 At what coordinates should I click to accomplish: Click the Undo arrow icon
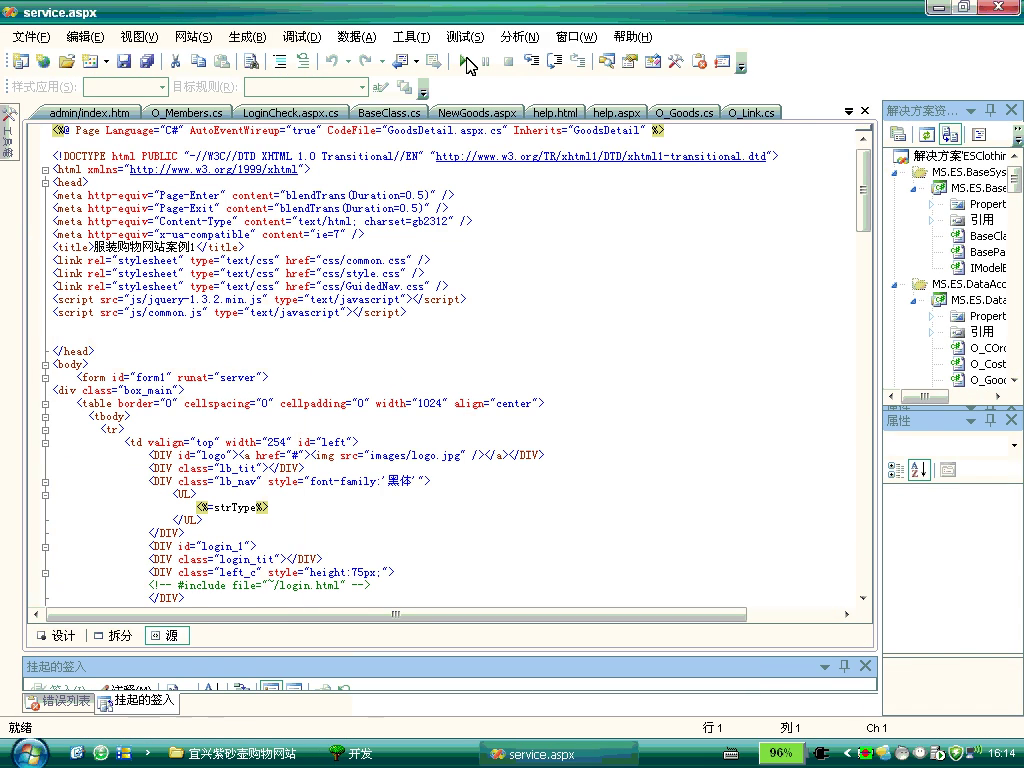click(332, 61)
